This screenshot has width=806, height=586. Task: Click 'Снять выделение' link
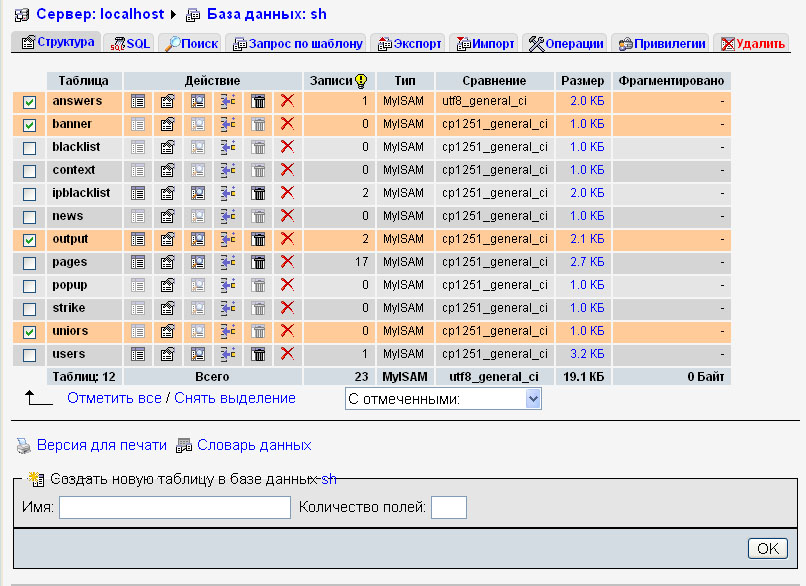(235, 398)
